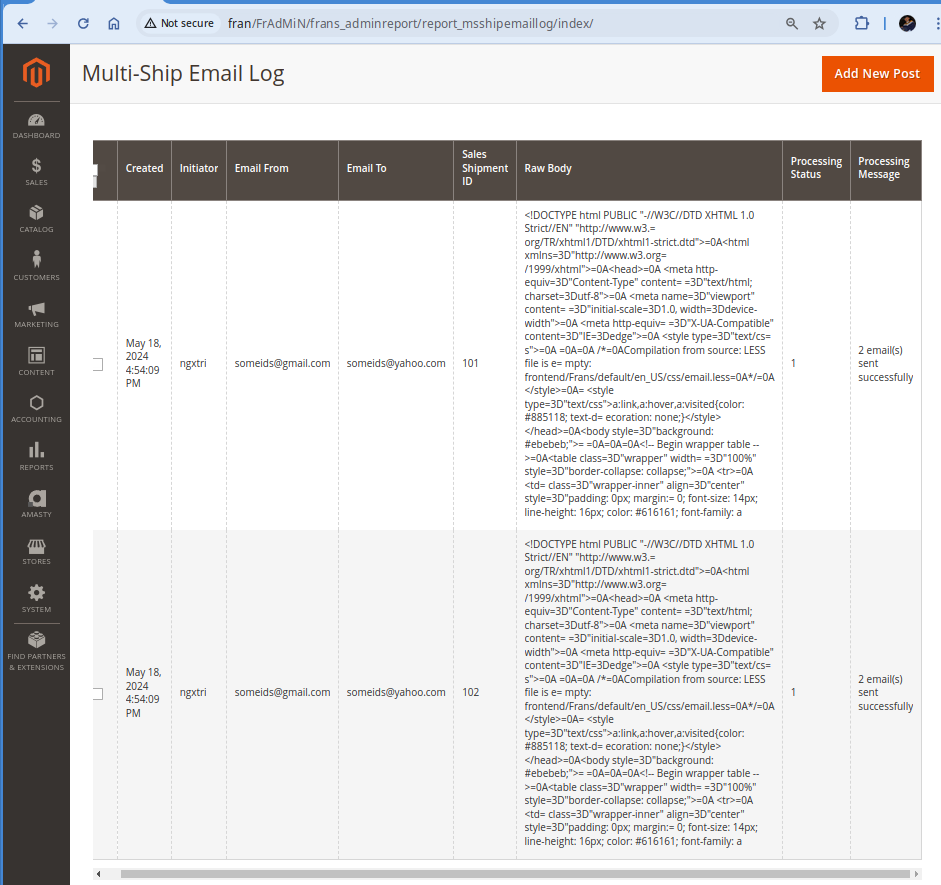This screenshot has height=885, width=941.
Task: Open the Amasty menu in sidebar
Action: click(x=36, y=504)
